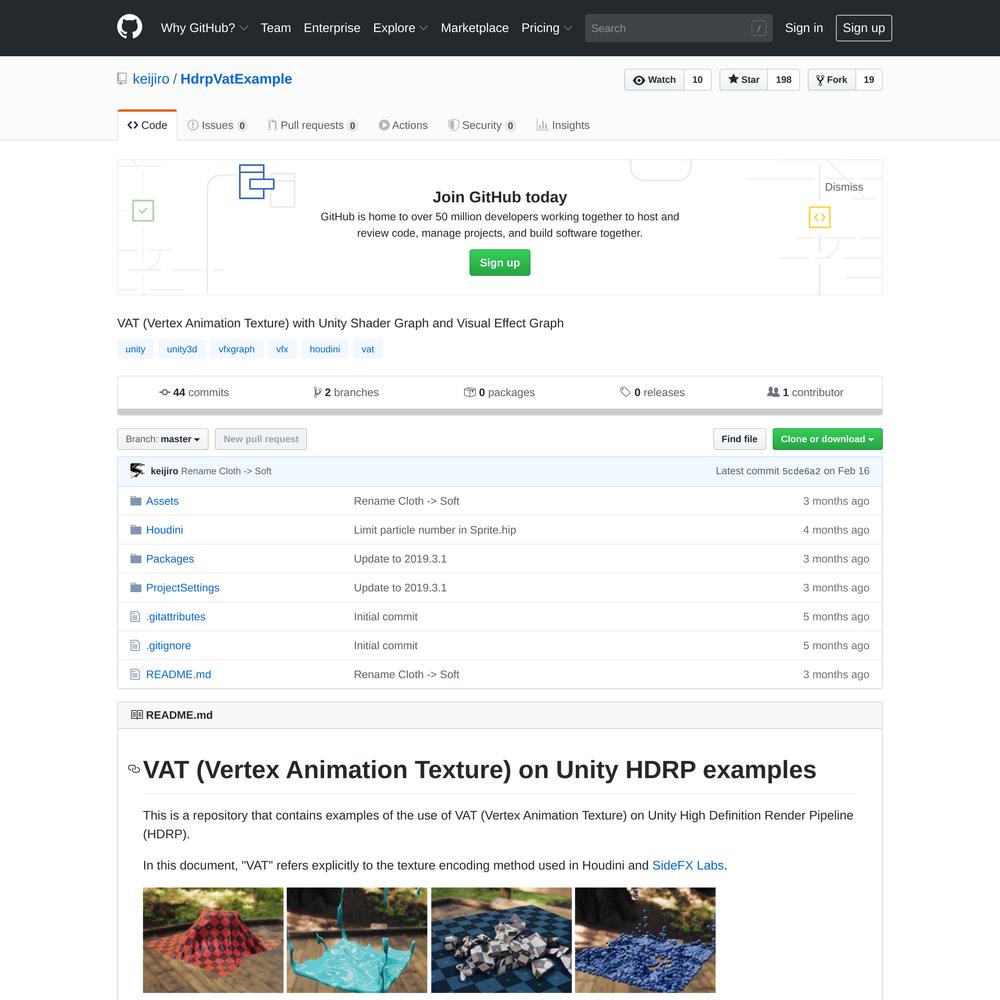Image resolution: width=1000 pixels, height=1000 pixels.
Task: Click the README.md file icon in list
Action: pyautogui.click(x=135, y=674)
